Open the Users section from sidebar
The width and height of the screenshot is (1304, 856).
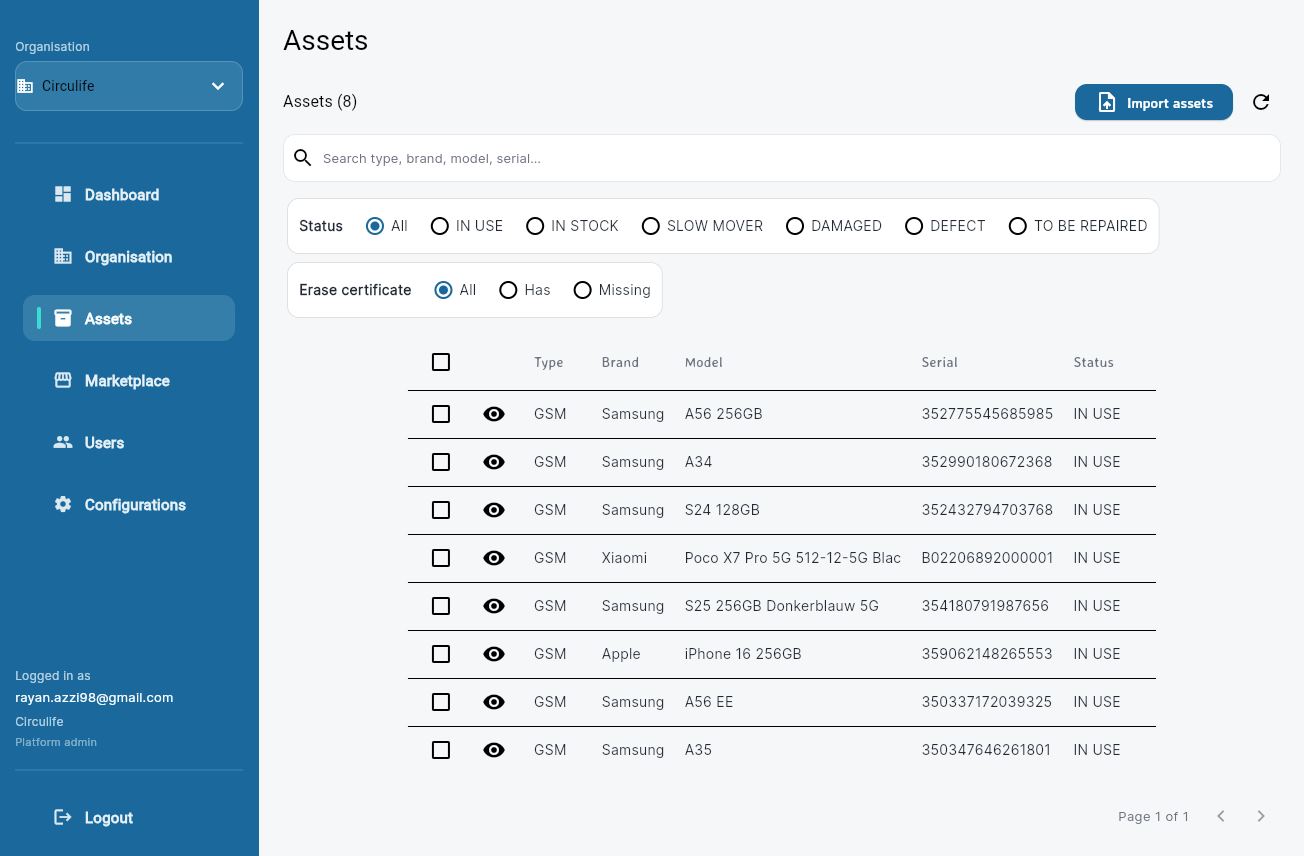click(104, 443)
